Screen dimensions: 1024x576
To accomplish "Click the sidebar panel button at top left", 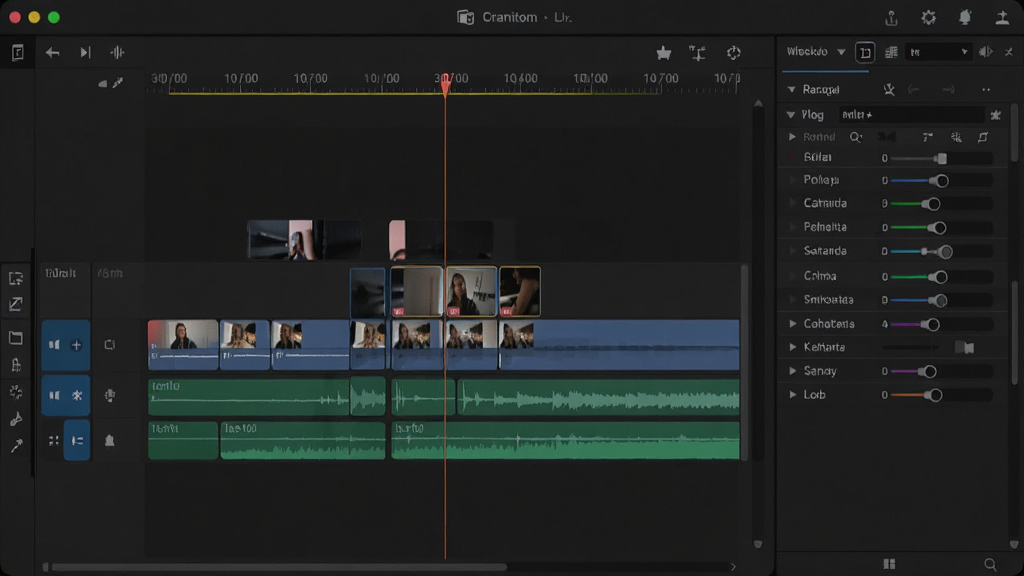I will coord(17,52).
